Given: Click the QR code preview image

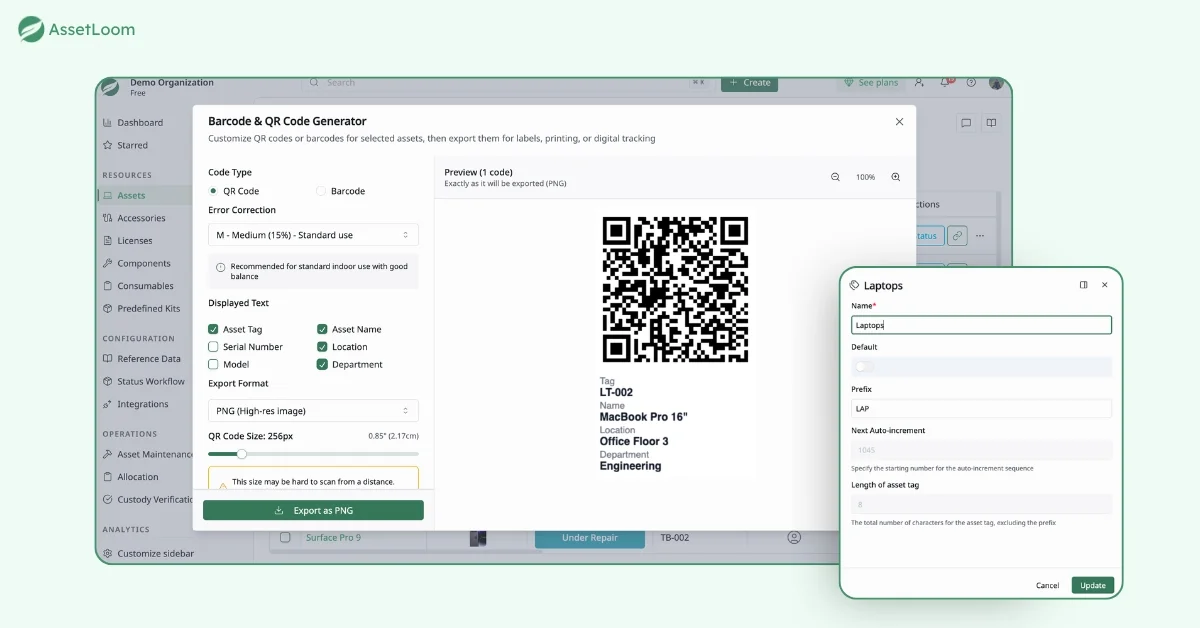Looking at the screenshot, I should 675,289.
